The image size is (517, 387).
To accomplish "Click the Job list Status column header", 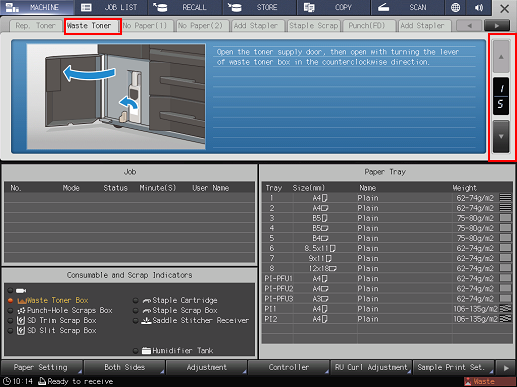I will click(x=115, y=188).
